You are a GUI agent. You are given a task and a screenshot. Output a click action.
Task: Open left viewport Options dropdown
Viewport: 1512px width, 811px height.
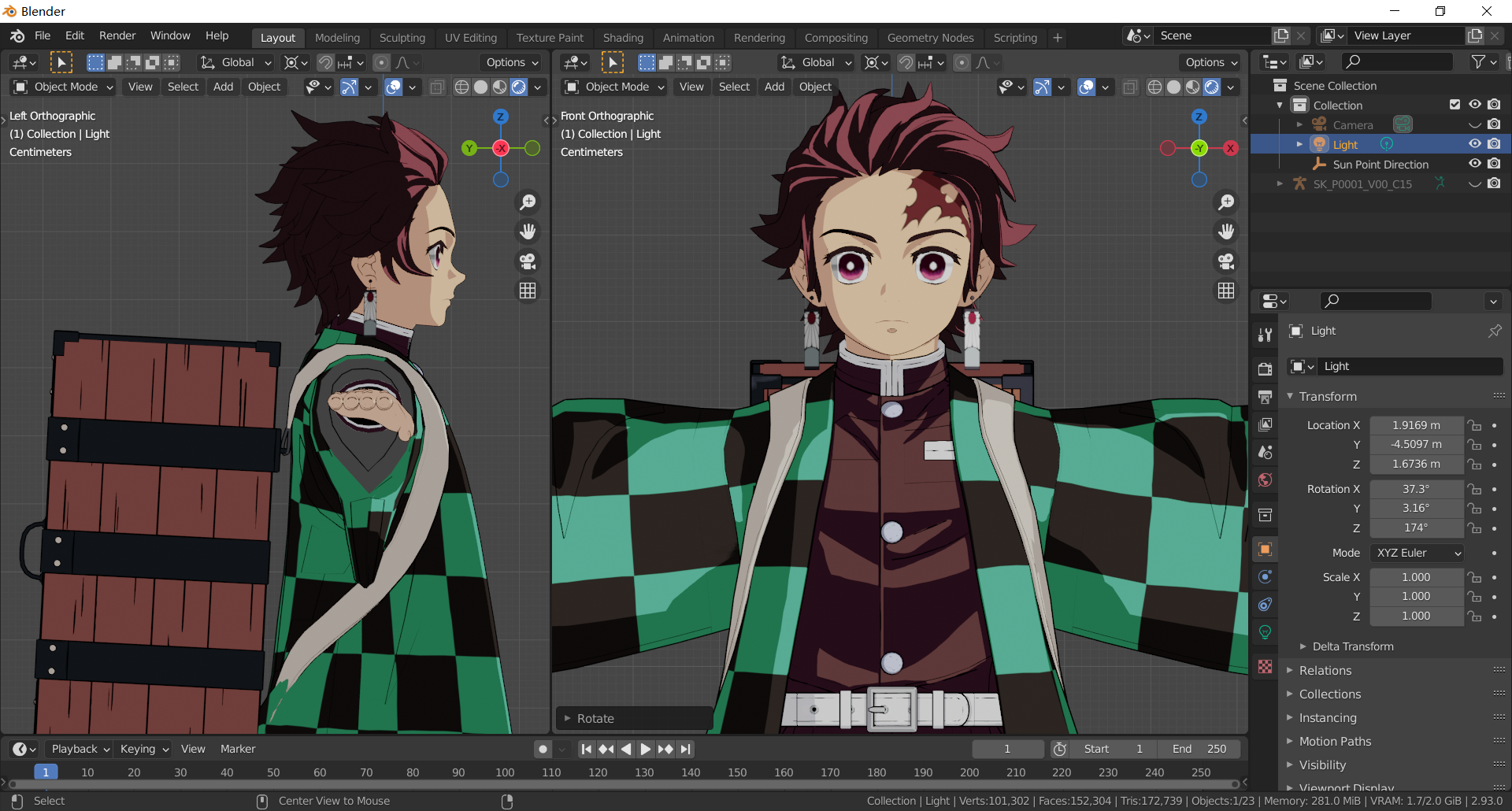point(512,62)
